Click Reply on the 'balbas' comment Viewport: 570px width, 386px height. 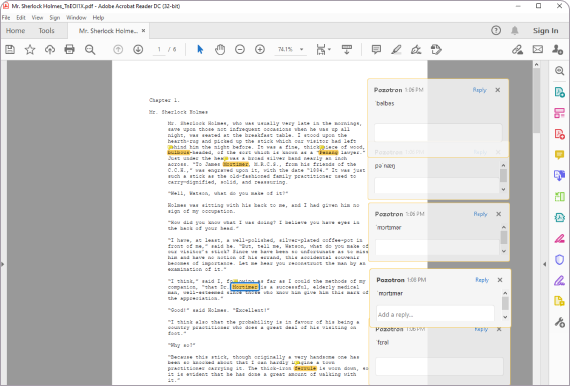coord(479,90)
